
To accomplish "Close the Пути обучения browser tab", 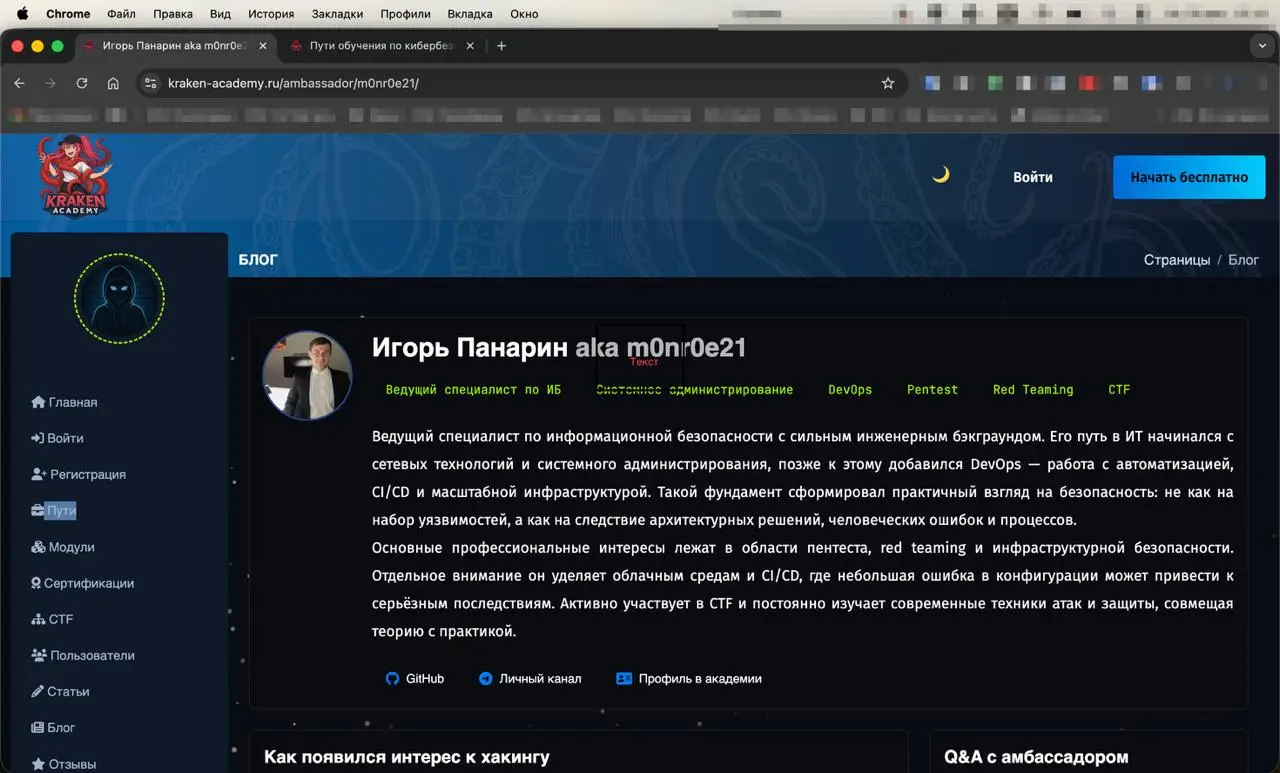I will 471,45.
